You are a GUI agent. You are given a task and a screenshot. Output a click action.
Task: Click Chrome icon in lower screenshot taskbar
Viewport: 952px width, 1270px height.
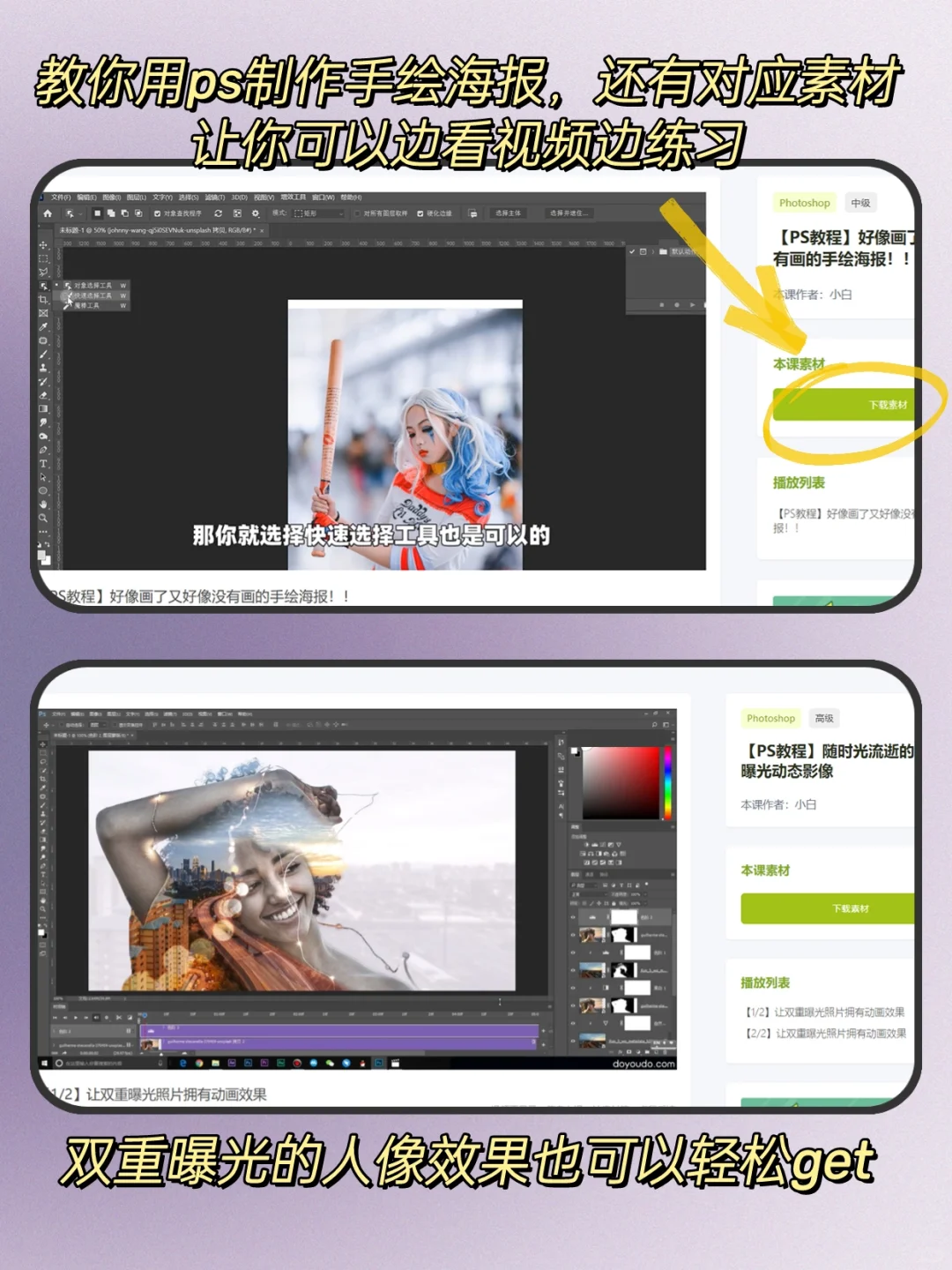199,1063
